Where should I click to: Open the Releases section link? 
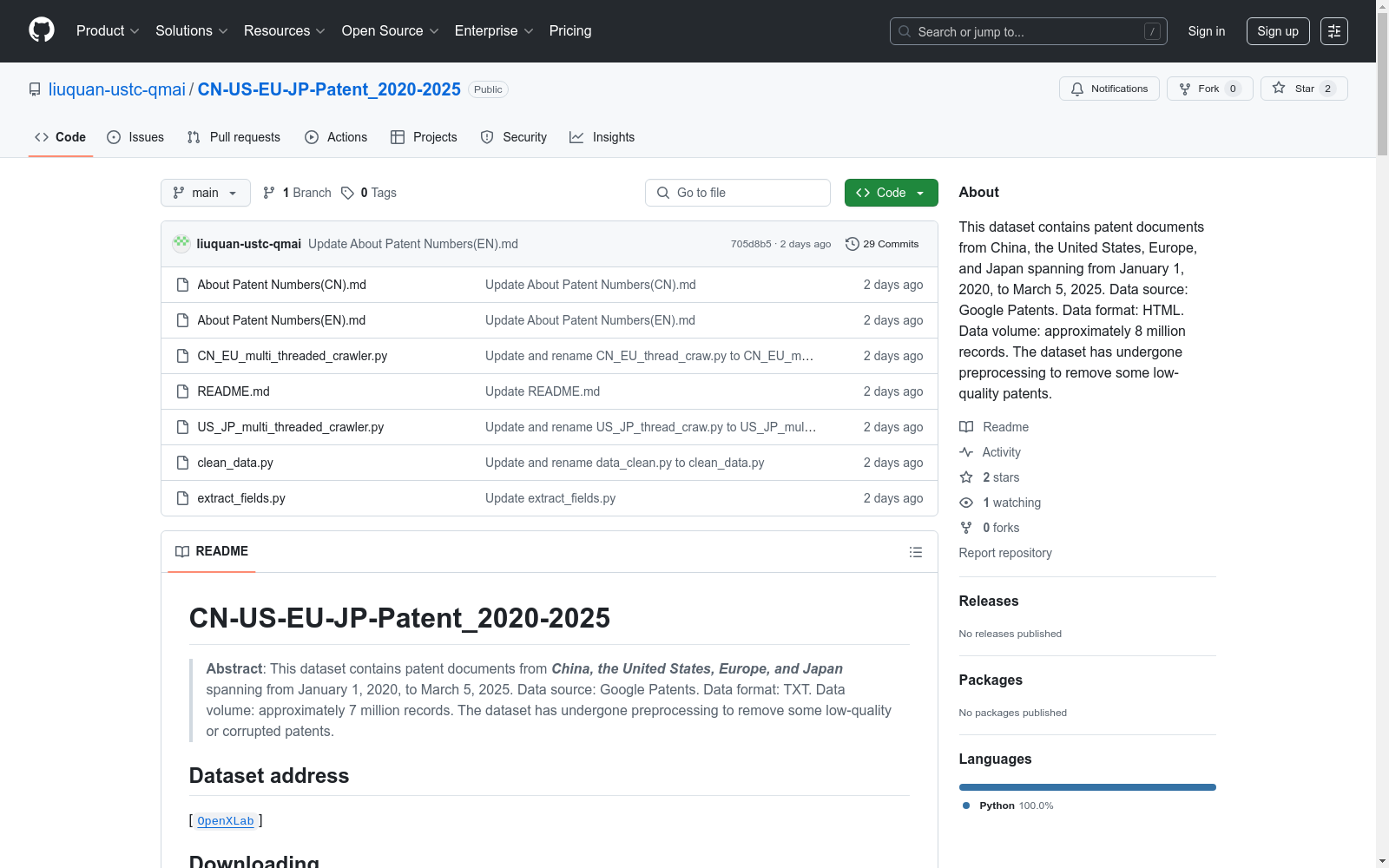[x=989, y=601]
